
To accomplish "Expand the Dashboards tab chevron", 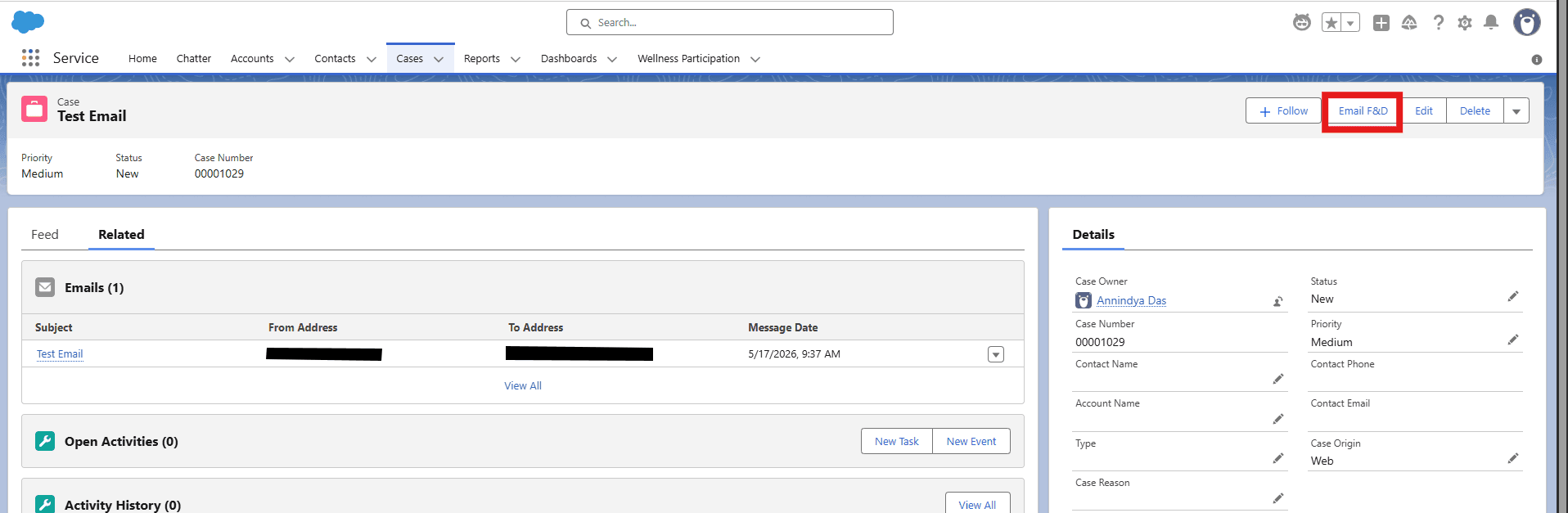I will pos(612,59).
